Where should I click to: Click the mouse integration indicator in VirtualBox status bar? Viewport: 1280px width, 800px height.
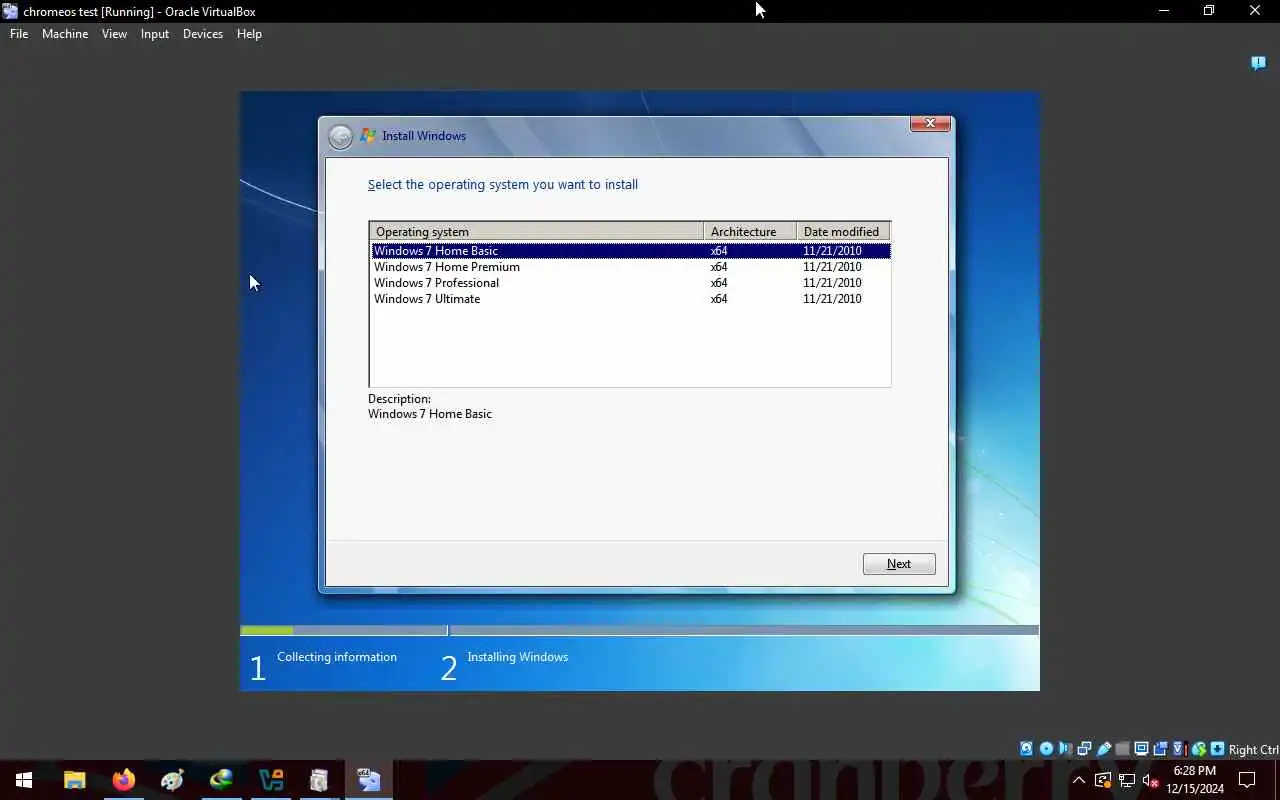pyautogui.click(x=1199, y=749)
